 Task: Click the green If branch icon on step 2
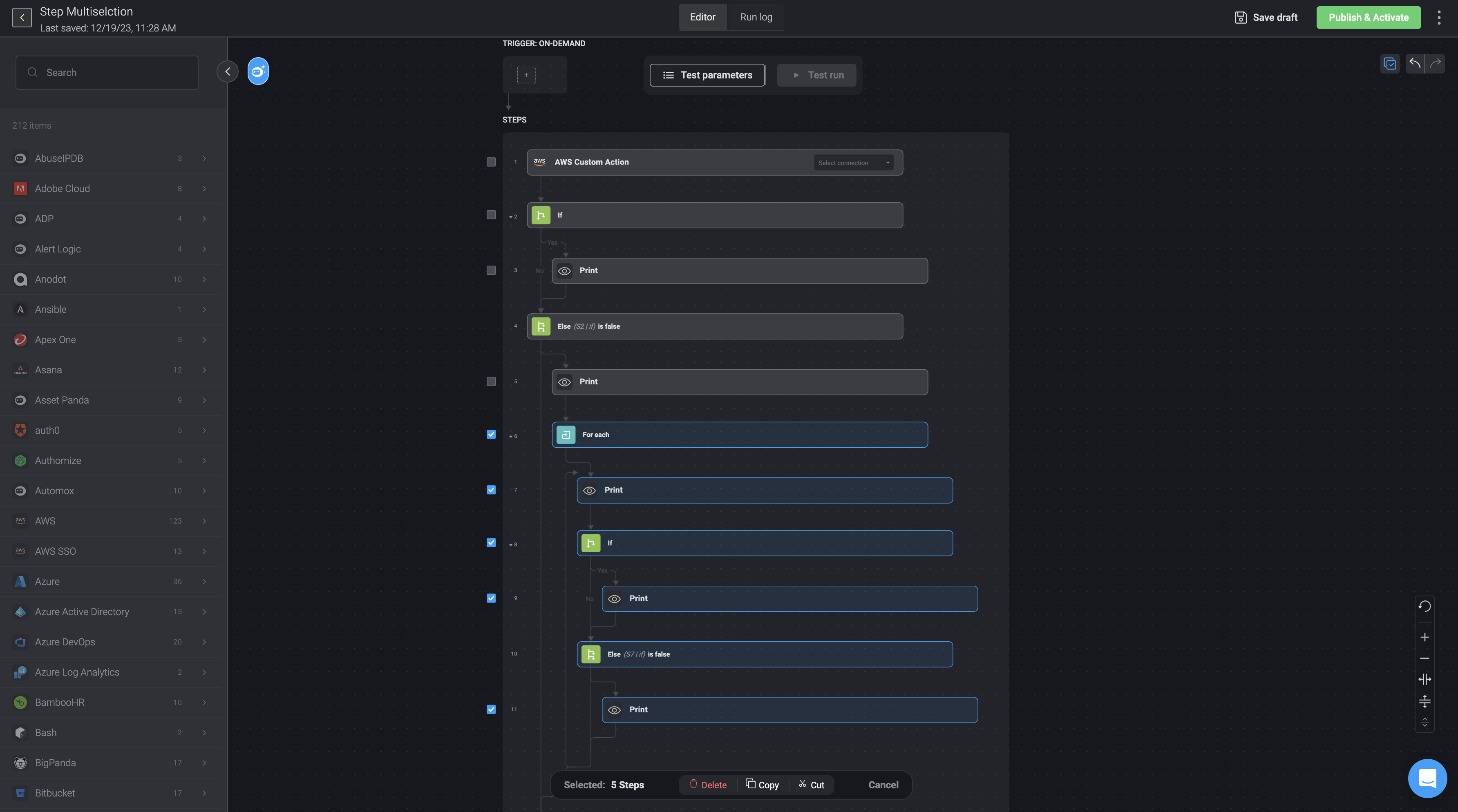coord(541,215)
